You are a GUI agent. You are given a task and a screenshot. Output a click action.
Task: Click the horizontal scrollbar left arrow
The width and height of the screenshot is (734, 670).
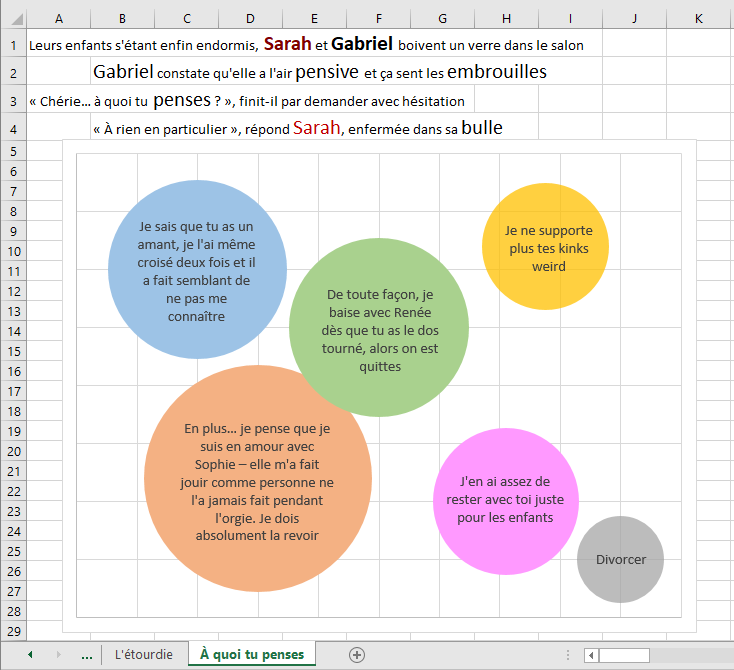[x=591, y=655]
